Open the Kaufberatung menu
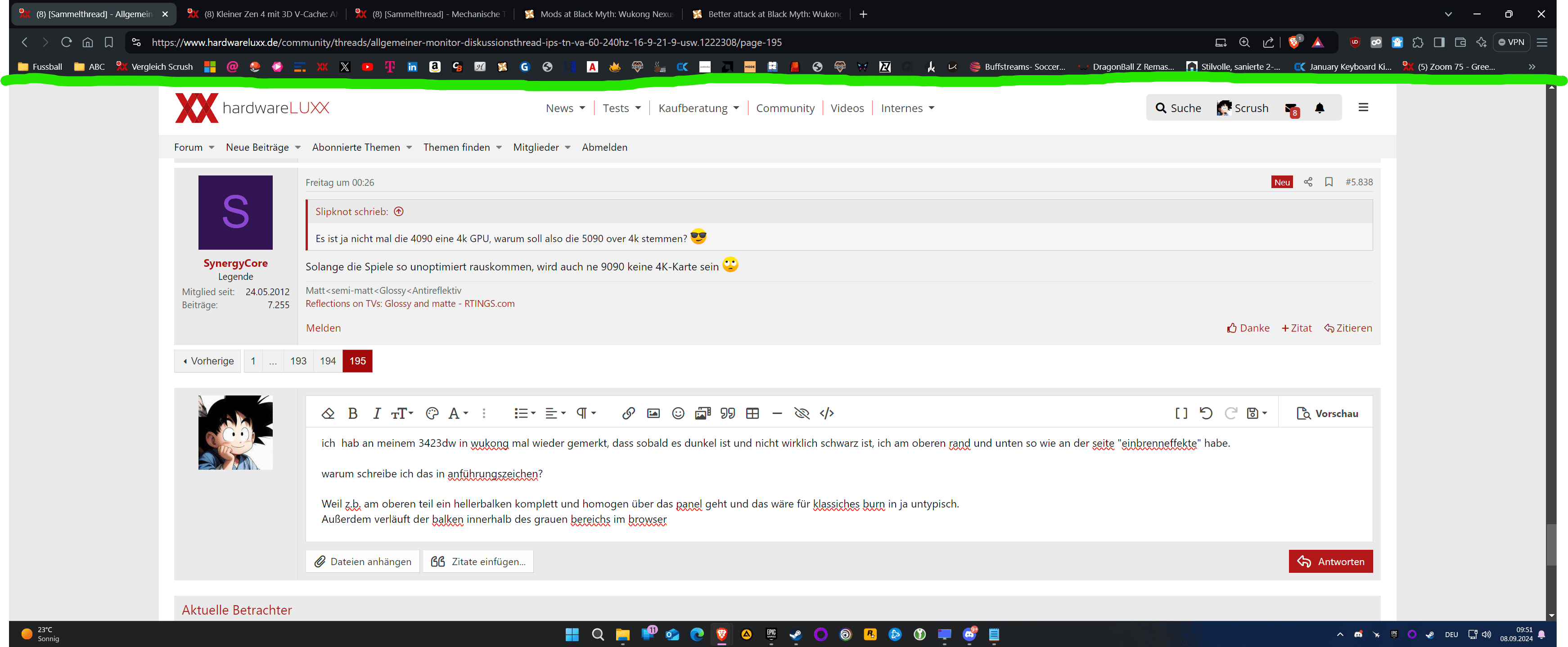This screenshot has width=1568, height=647. [x=698, y=108]
